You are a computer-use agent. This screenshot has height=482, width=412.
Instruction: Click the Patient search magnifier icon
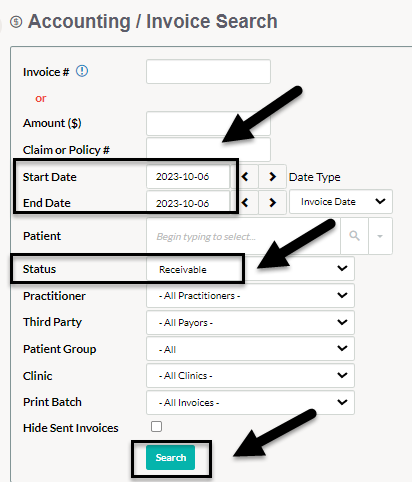(x=354, y=236)
